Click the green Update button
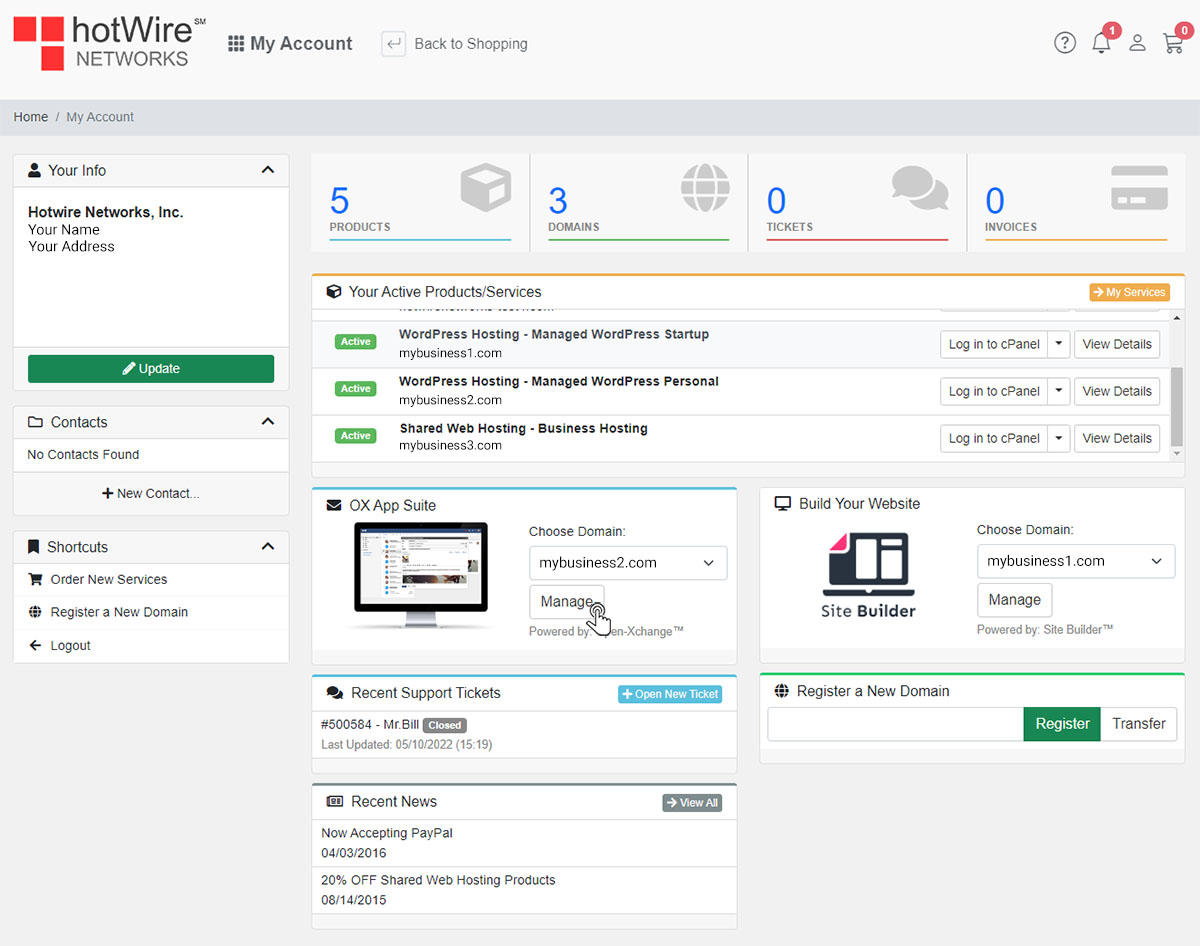 pos(151,369)
